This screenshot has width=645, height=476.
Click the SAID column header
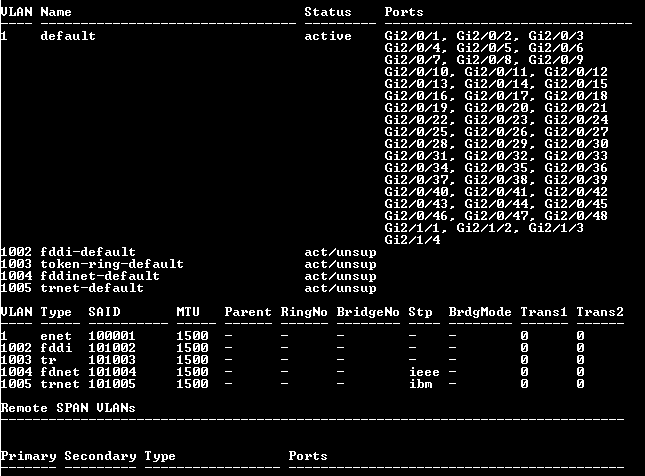(x=104, y=312)
